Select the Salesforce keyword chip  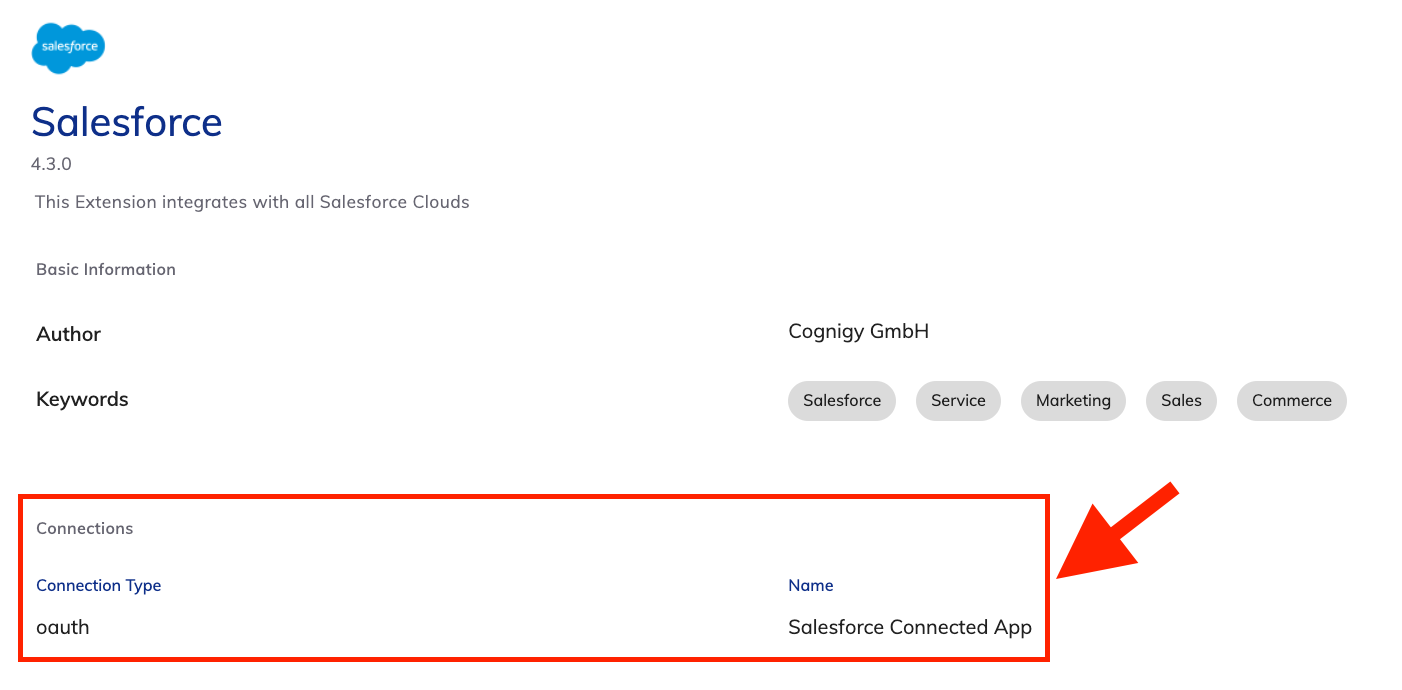point(842,400)
